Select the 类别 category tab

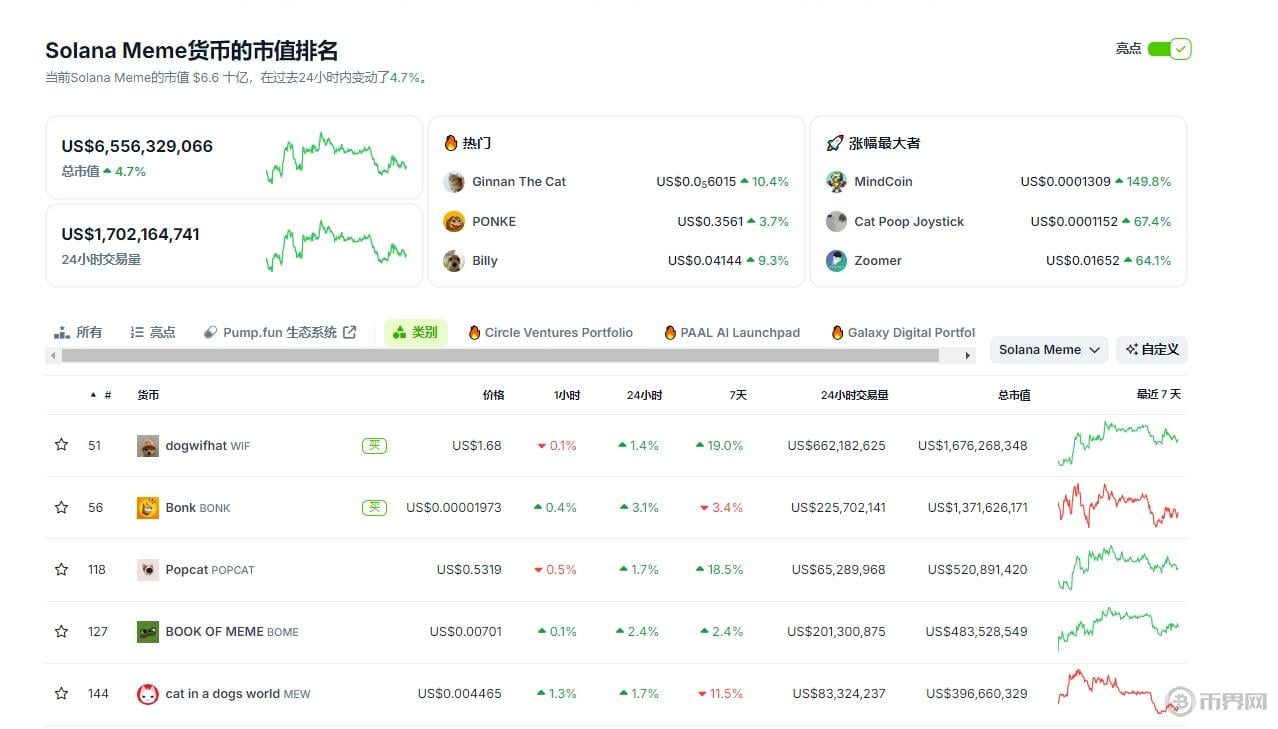coord(415,332)
